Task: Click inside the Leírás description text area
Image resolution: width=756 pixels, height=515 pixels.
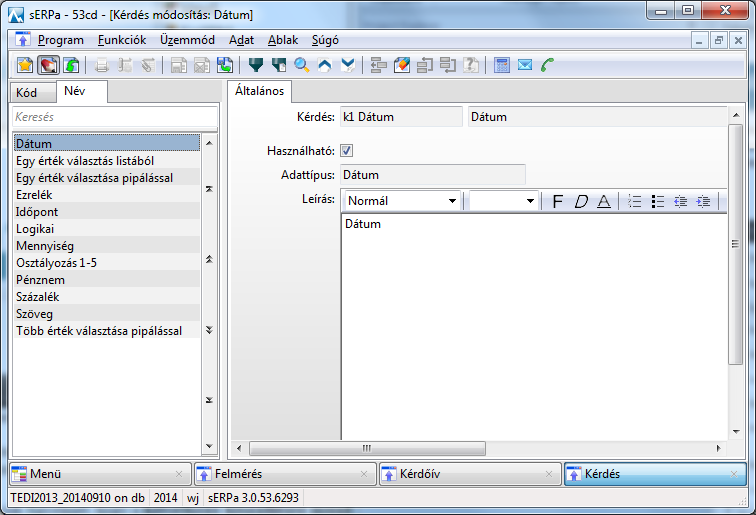Action: 534,328
